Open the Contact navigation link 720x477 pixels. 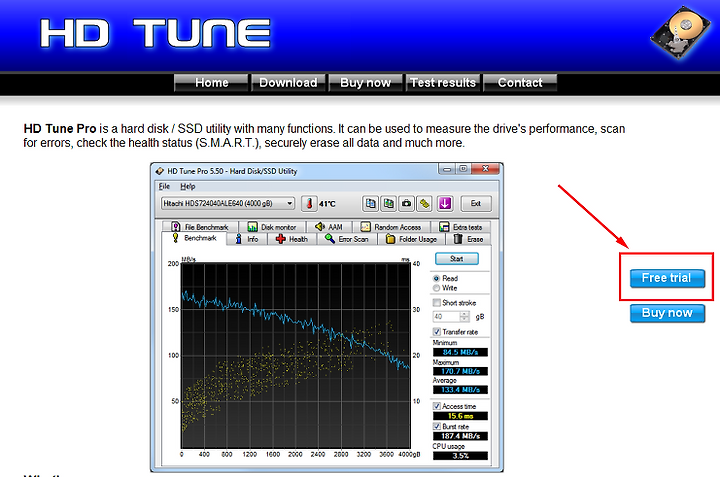click(x=520, y=83)
